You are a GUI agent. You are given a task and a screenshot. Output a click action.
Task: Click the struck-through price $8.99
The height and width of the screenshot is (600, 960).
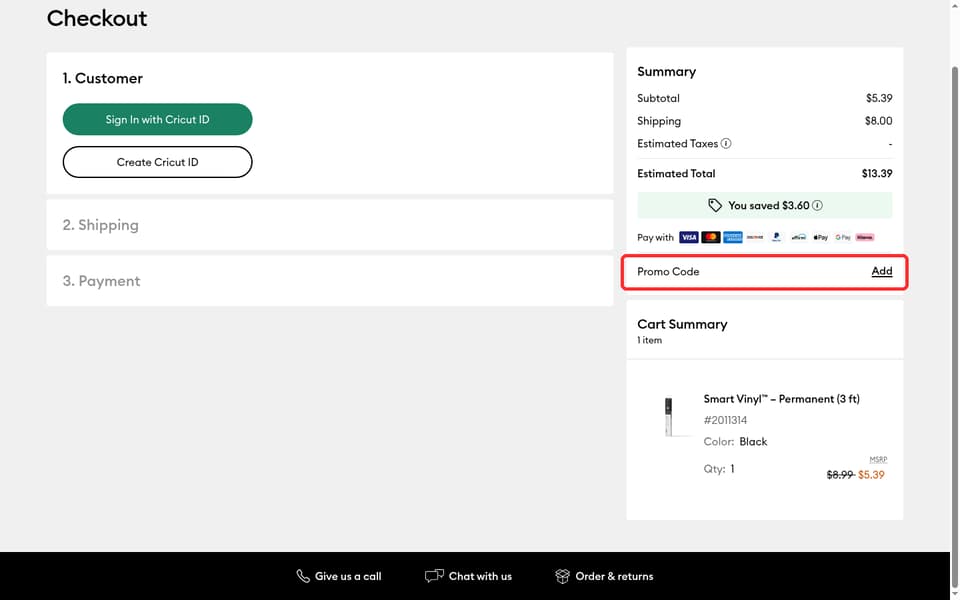point(840,474)
